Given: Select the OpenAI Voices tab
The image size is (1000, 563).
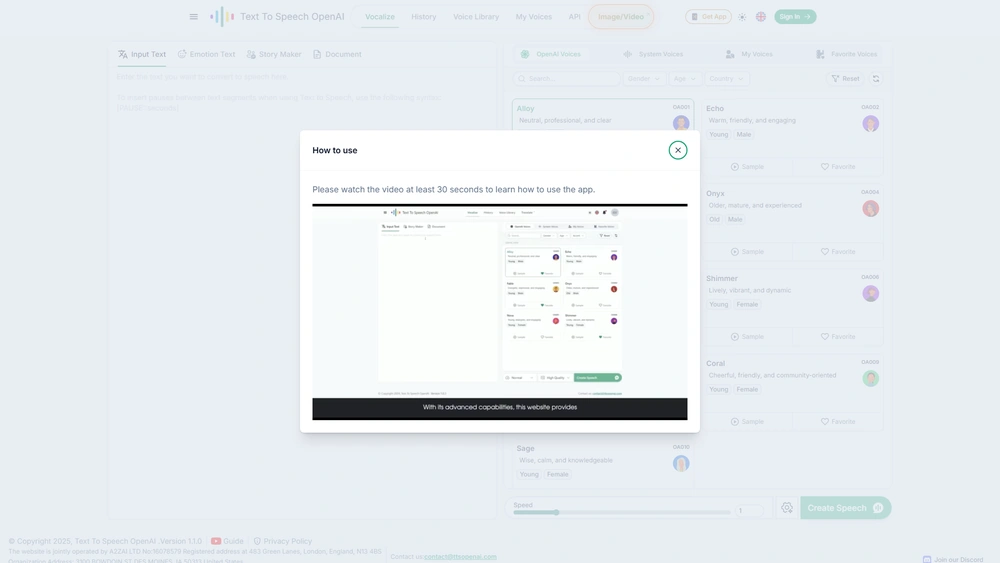Looking at the screenshot, I should 552,54.
